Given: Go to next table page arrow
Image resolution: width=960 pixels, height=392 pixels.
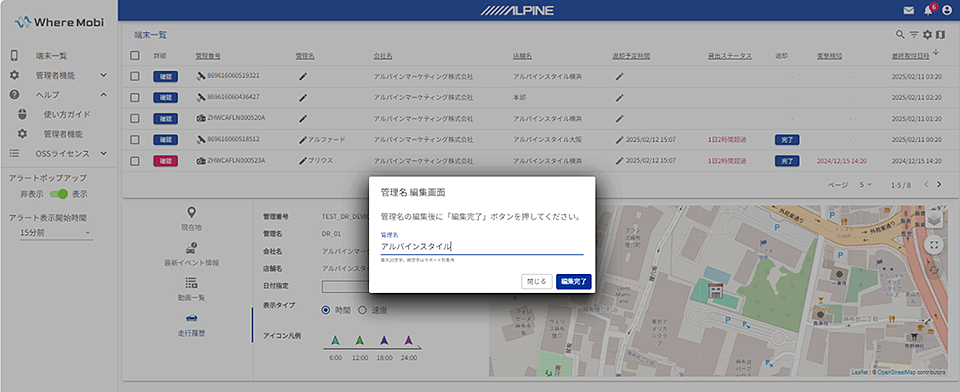Looking at the screenshot, I should click(939, 184).
